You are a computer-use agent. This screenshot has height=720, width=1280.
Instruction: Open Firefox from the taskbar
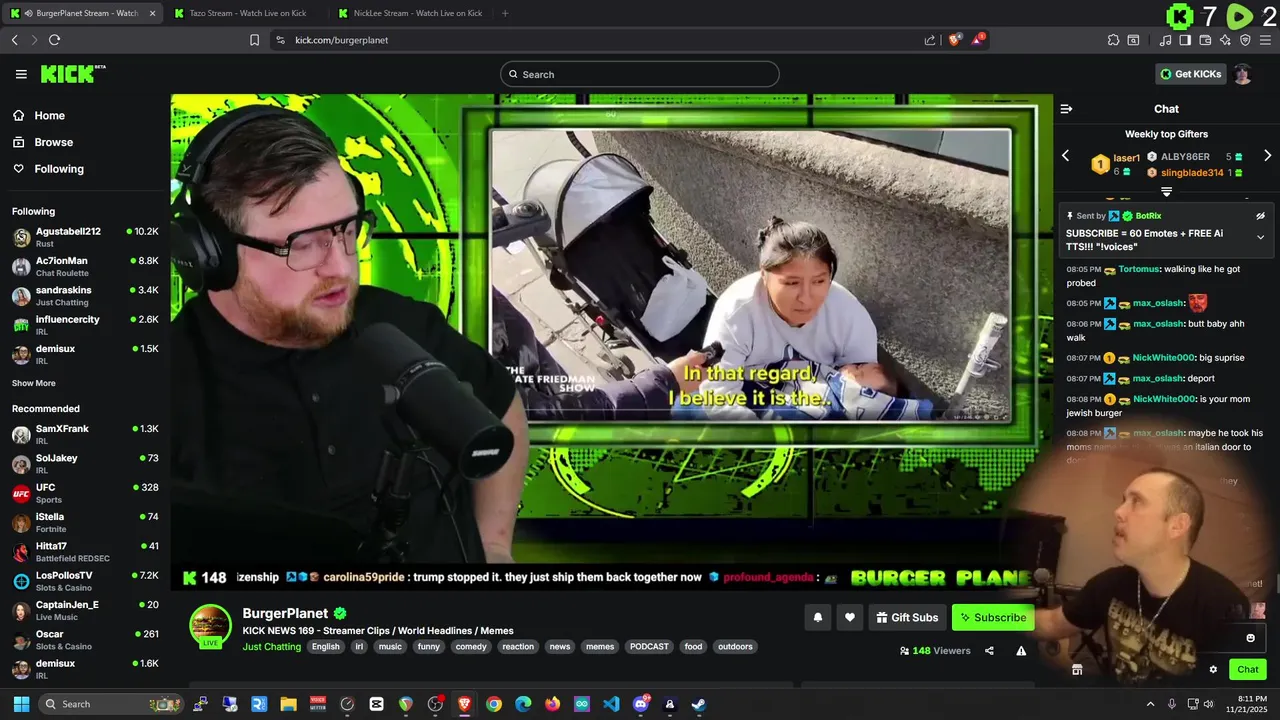(553, 704)
